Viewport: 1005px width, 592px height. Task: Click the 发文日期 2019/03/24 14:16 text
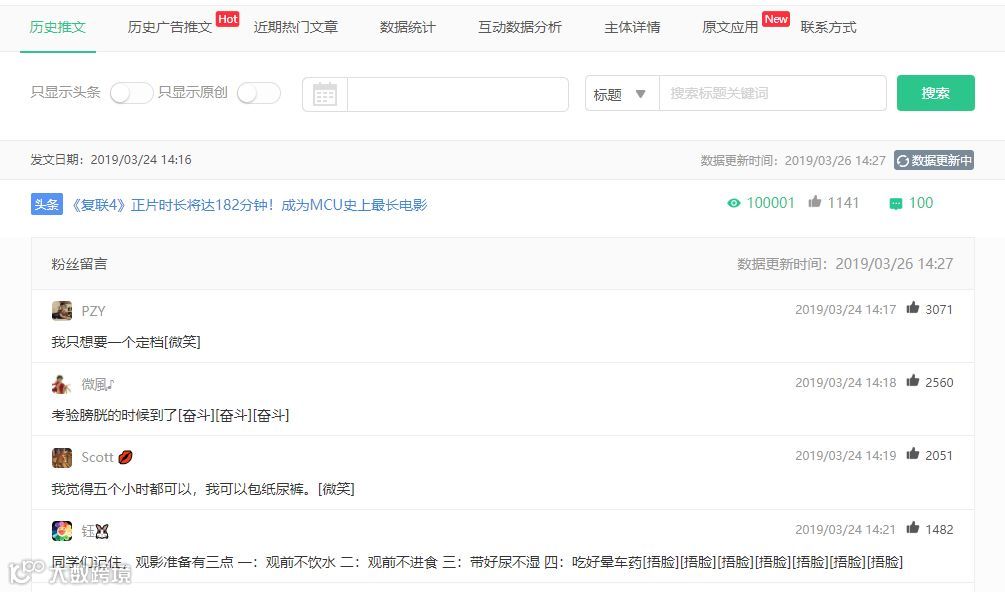click(x=111, y=160)
